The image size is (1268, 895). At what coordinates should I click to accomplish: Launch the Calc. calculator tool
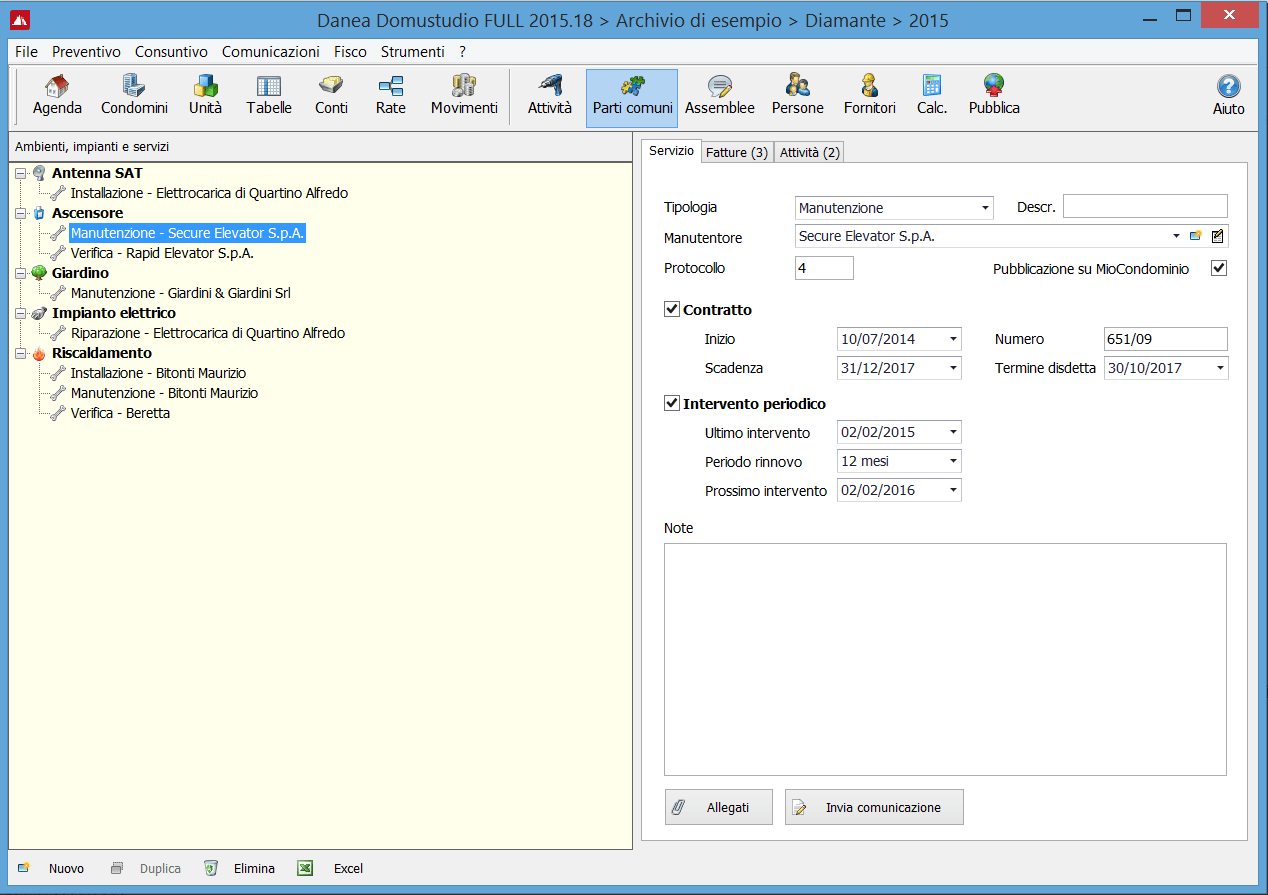point(932,96)
